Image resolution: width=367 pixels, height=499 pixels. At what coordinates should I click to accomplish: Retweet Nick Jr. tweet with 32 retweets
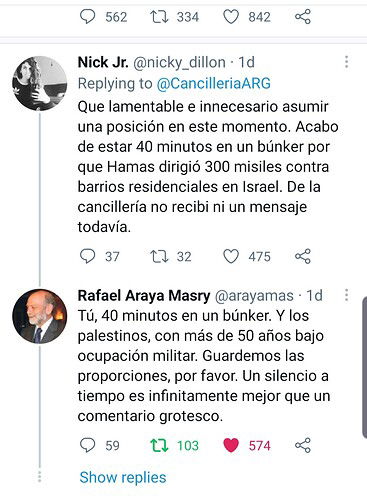coord(159,256)
